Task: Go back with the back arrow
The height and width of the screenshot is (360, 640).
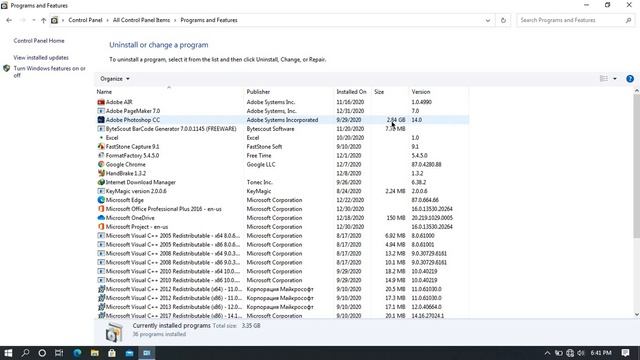Action: click(9, 20)
